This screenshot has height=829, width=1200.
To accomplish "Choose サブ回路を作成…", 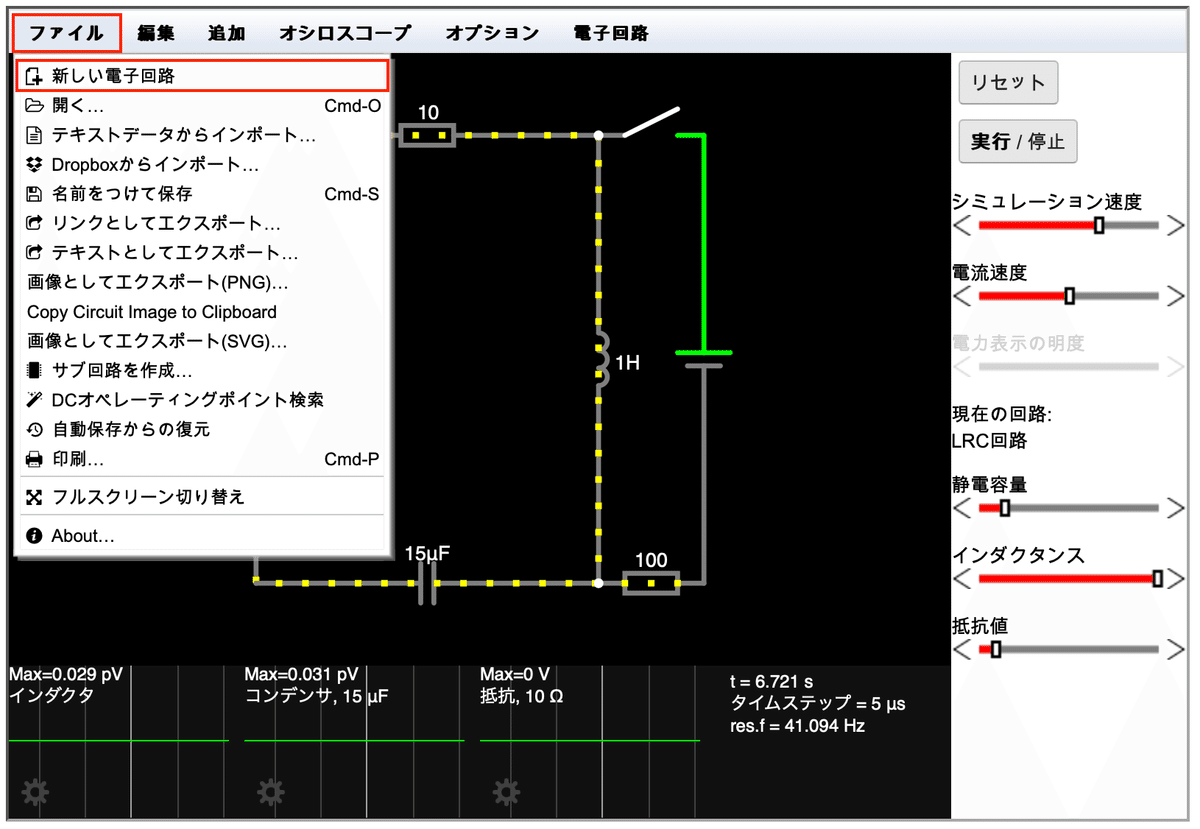I will [202, 370].
